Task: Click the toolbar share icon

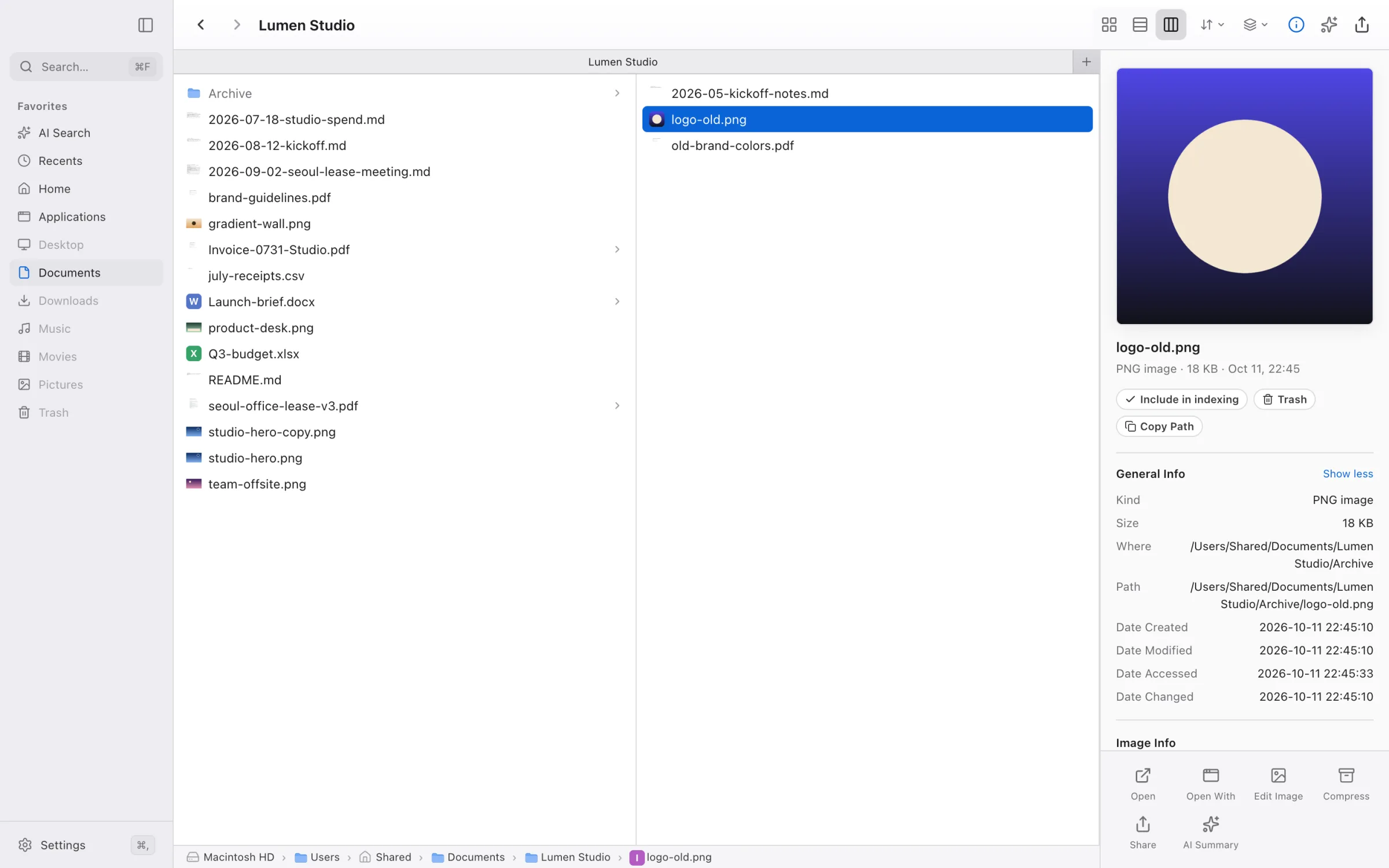Action: pos(1362,25)
